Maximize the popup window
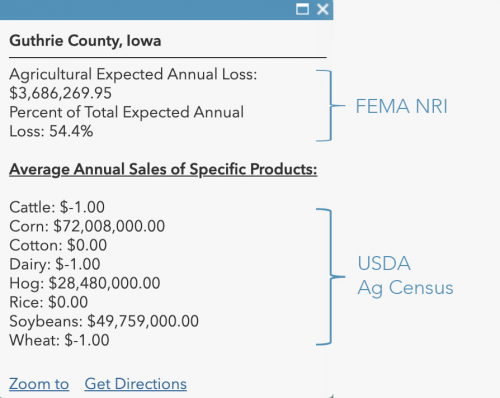The image size is (500, 398). (x=302, y=9)
